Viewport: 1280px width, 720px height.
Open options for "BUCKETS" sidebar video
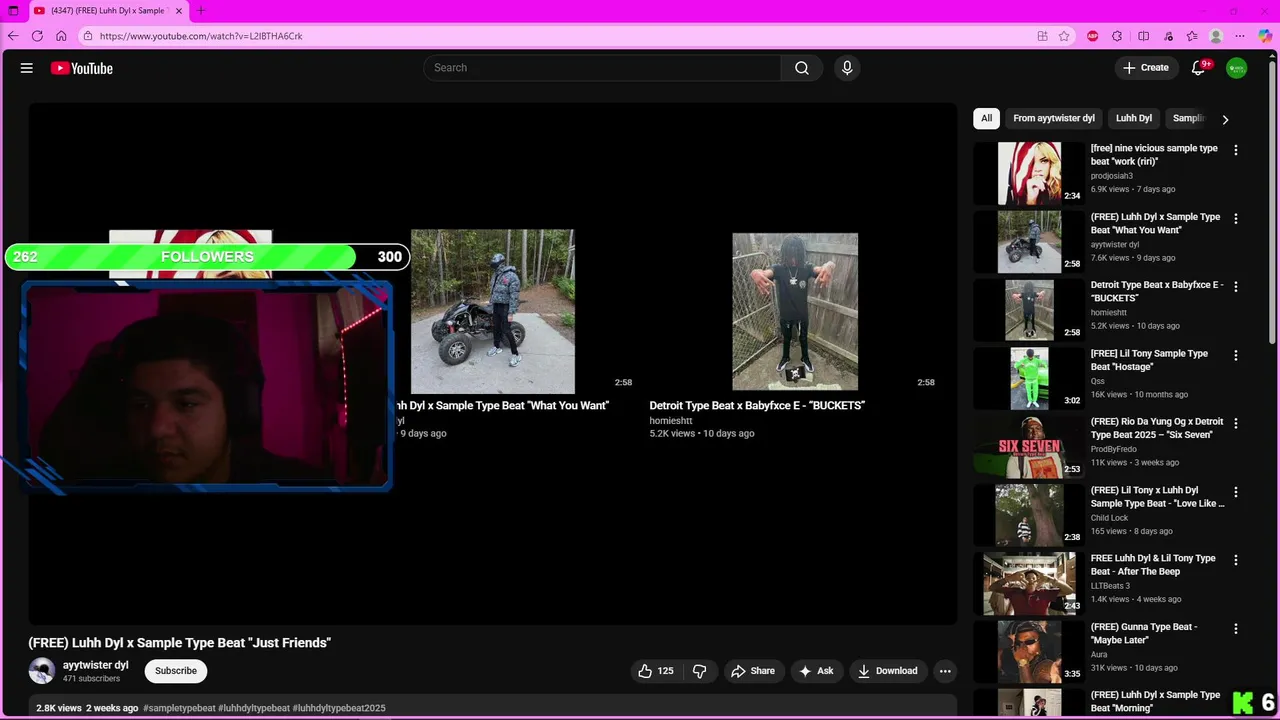click(1236, 286)
